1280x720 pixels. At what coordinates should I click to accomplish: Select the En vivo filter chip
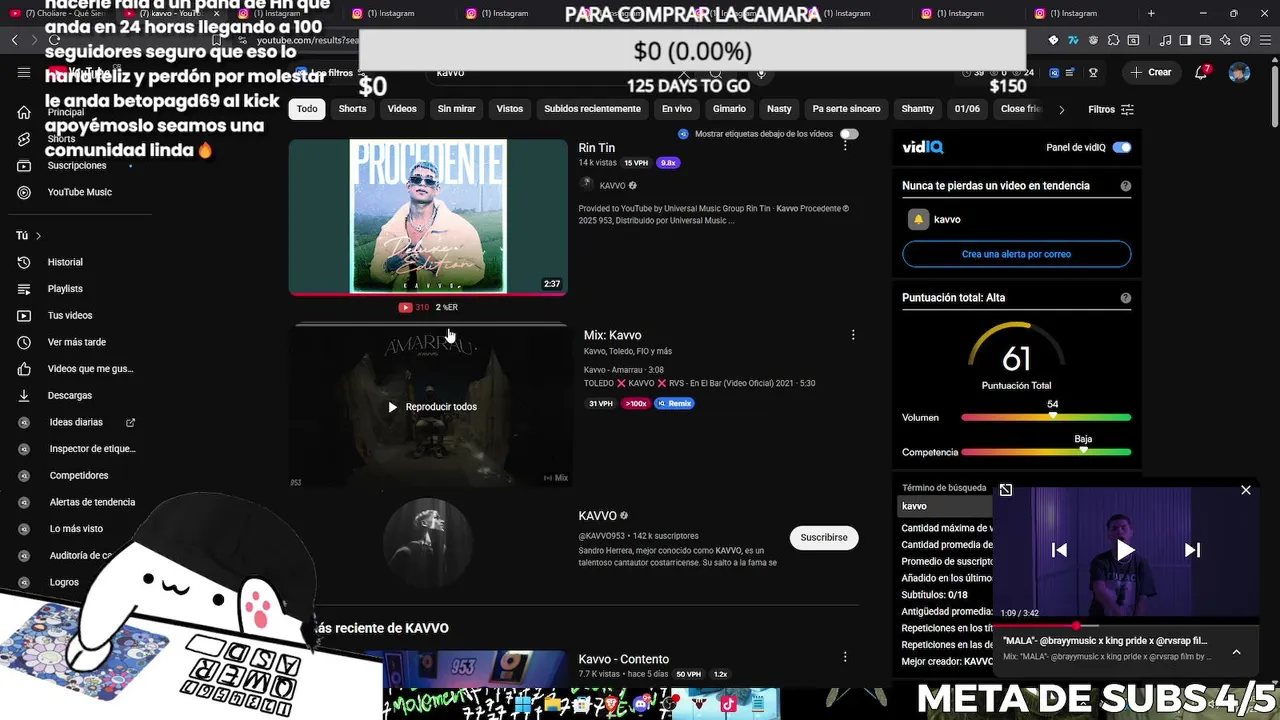677,109
